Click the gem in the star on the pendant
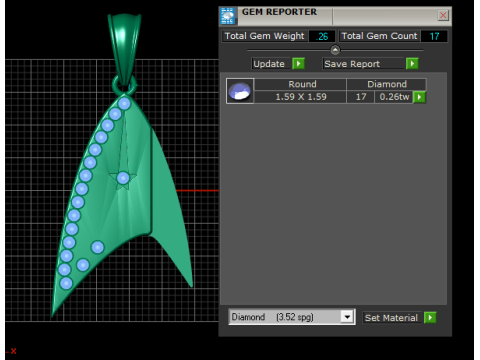Viewport: 480px width, 360px height. (x=123, y=178)
